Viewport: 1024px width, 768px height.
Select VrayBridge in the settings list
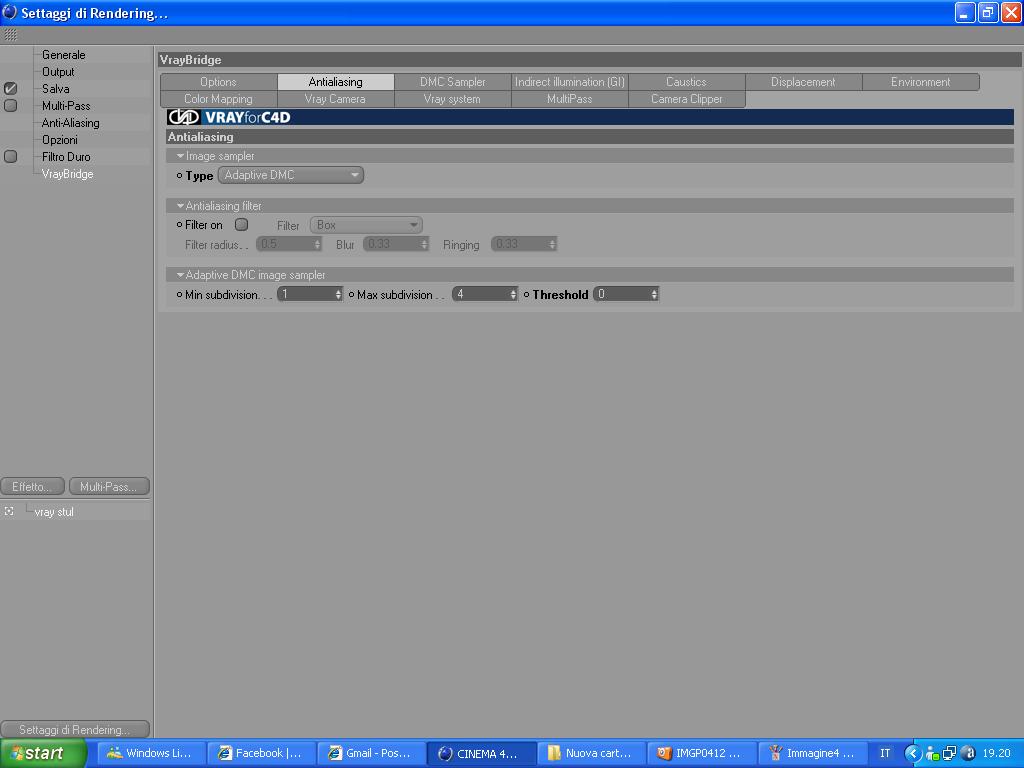tap(67, 174)
